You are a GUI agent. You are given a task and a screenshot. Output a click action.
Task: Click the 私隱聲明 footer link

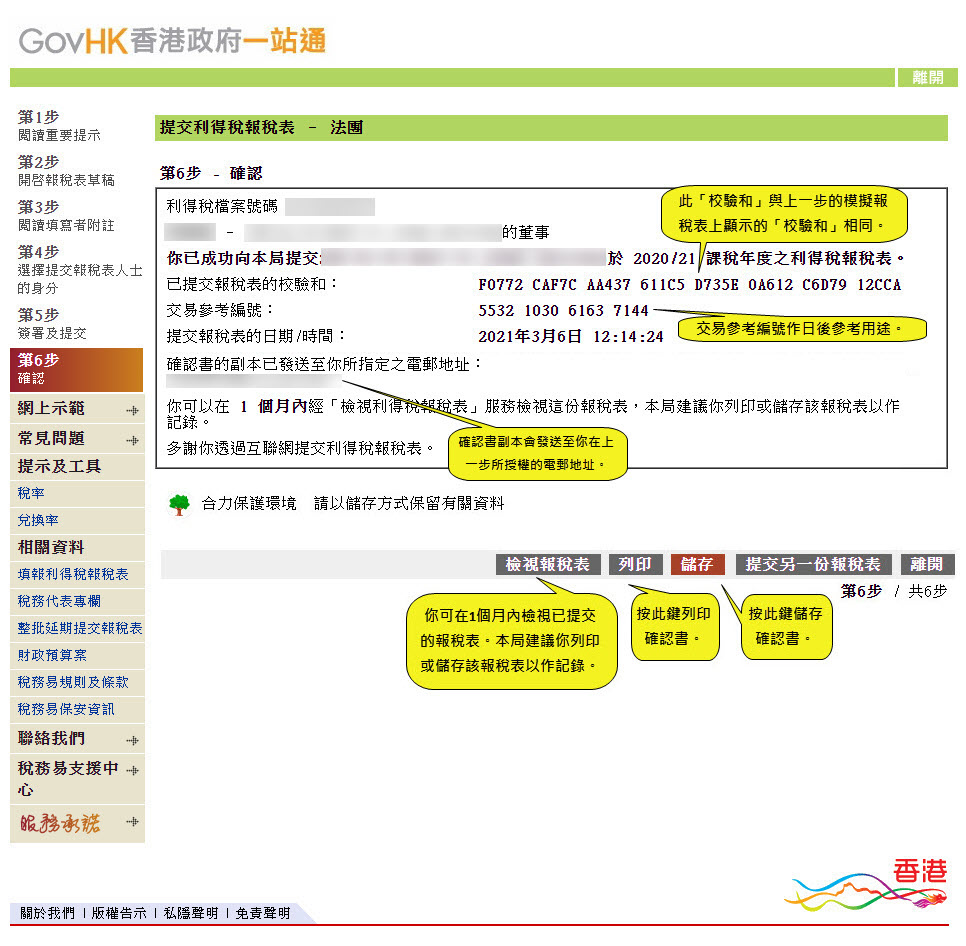[x=191, y=913]
